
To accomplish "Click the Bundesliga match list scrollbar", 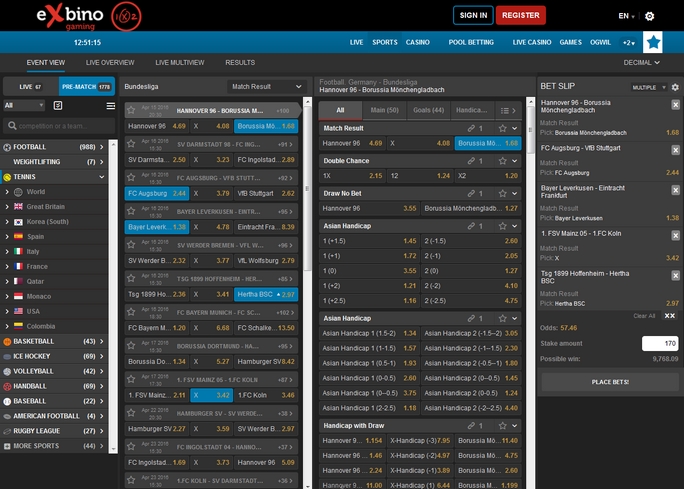I will click(307, 189).
